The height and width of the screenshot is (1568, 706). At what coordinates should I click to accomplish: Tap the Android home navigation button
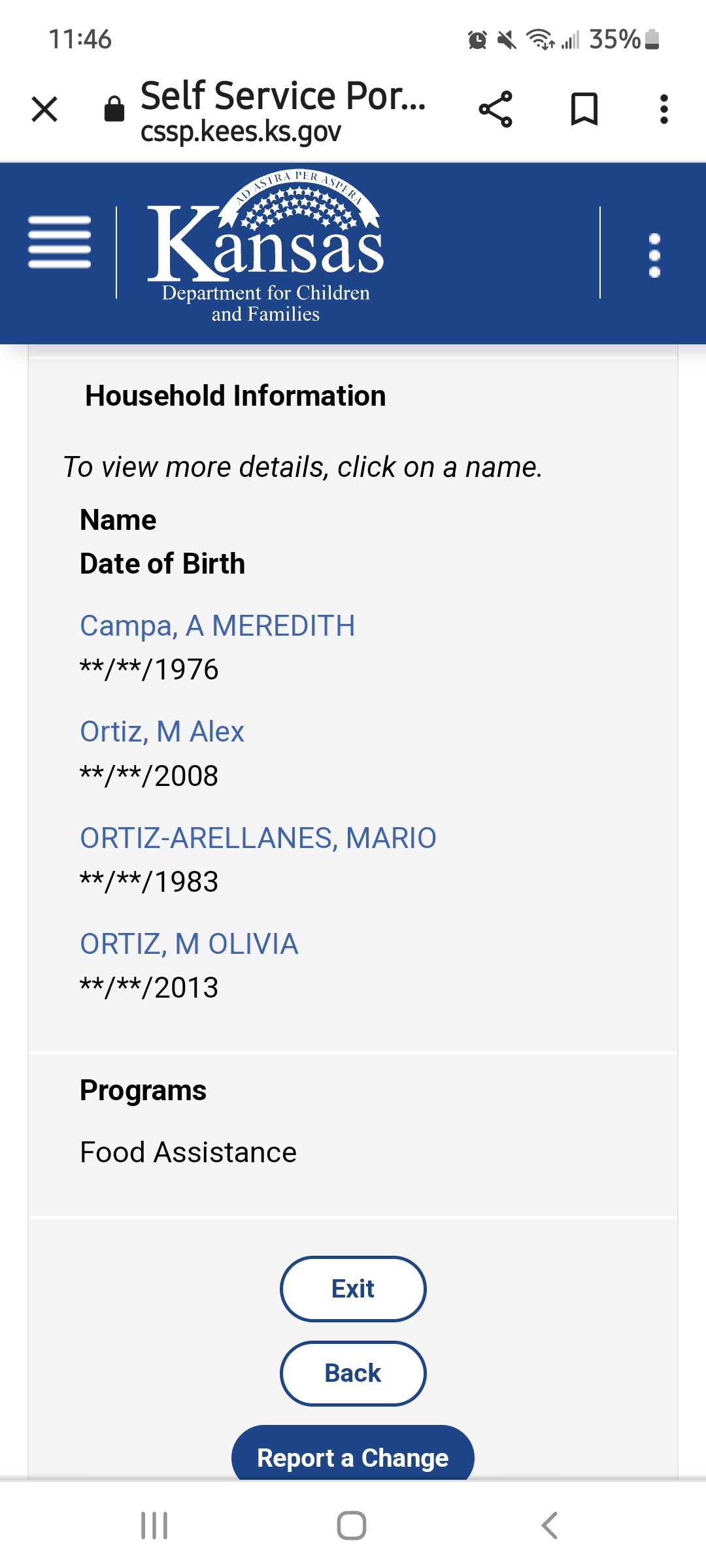pos(352,1526)
